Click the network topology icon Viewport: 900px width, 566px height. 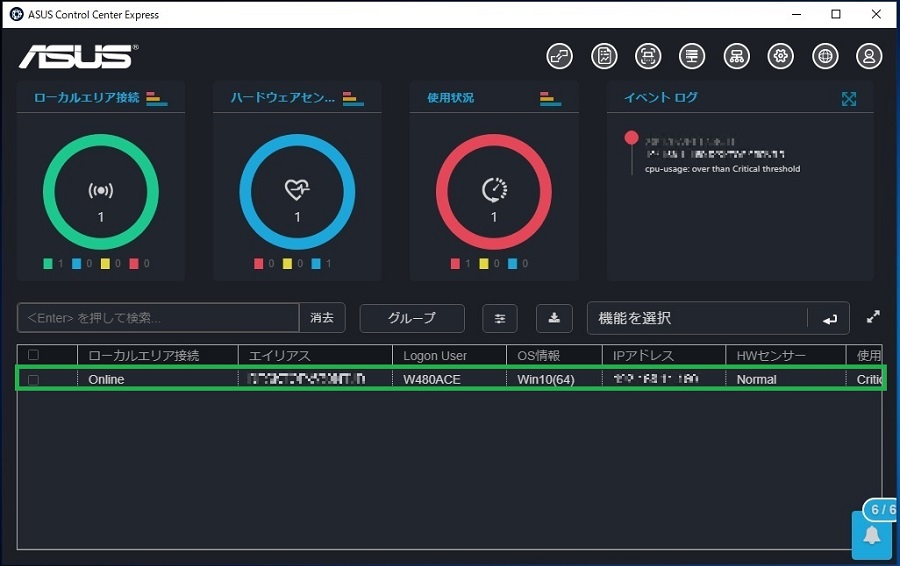[736, 57]
